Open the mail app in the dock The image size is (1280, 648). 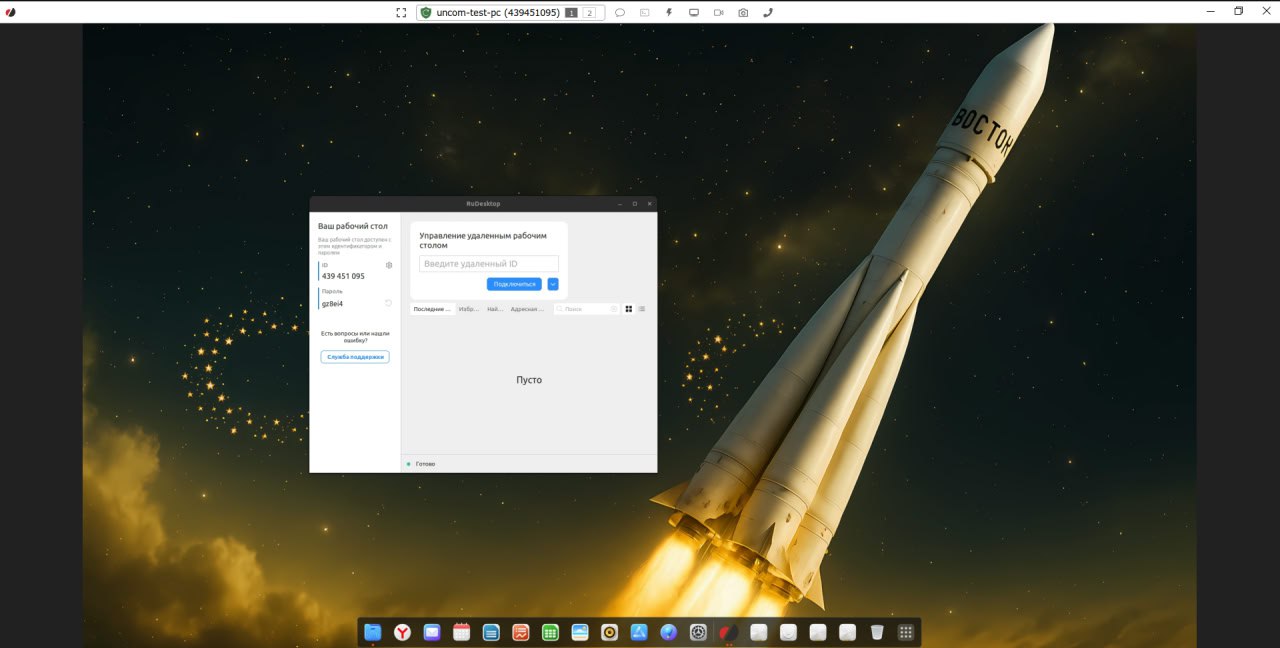coord(432,632)
